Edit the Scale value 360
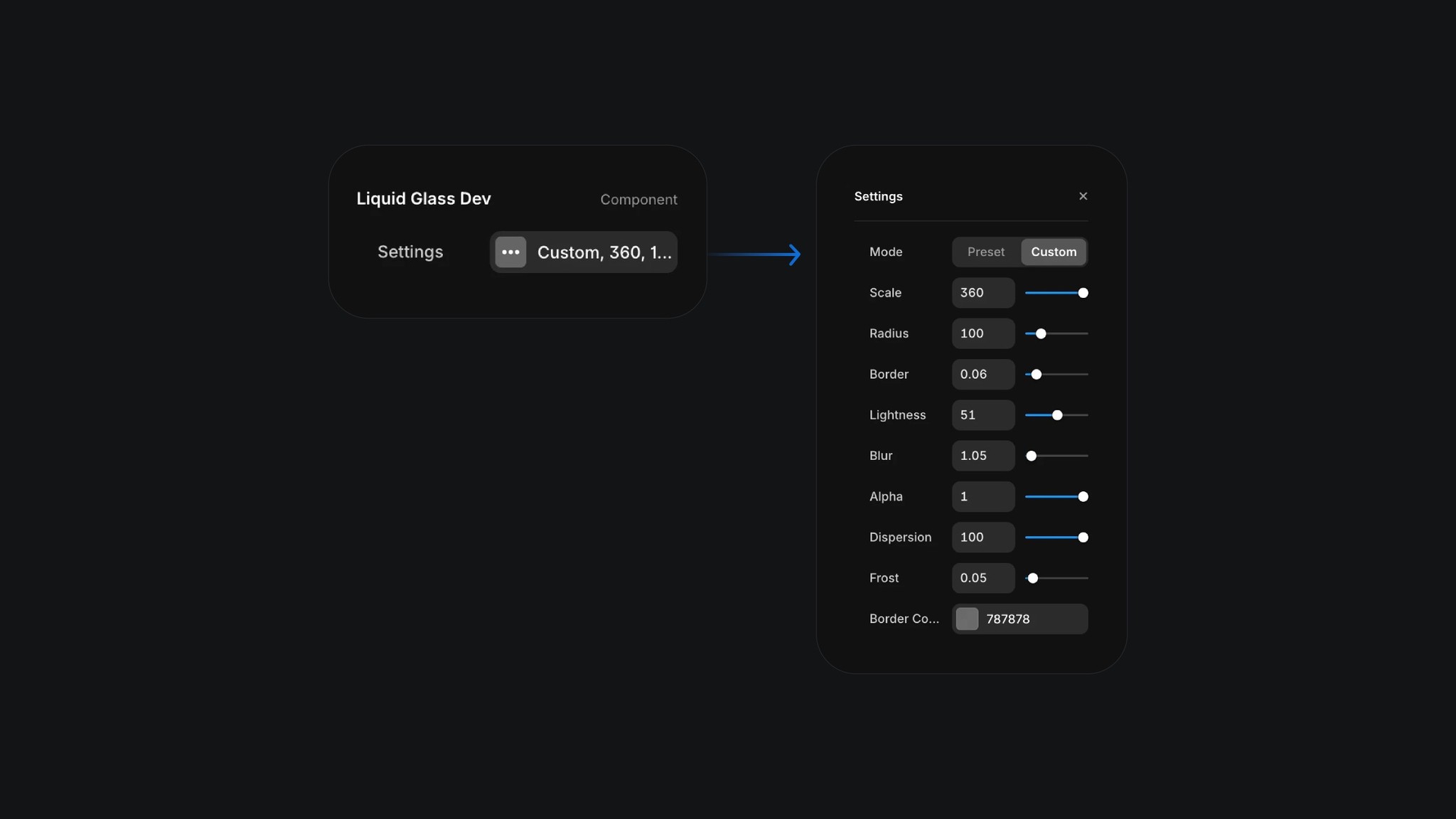Screen dimensions: 1456x819 pyautogui.click(x=983, y=292)
